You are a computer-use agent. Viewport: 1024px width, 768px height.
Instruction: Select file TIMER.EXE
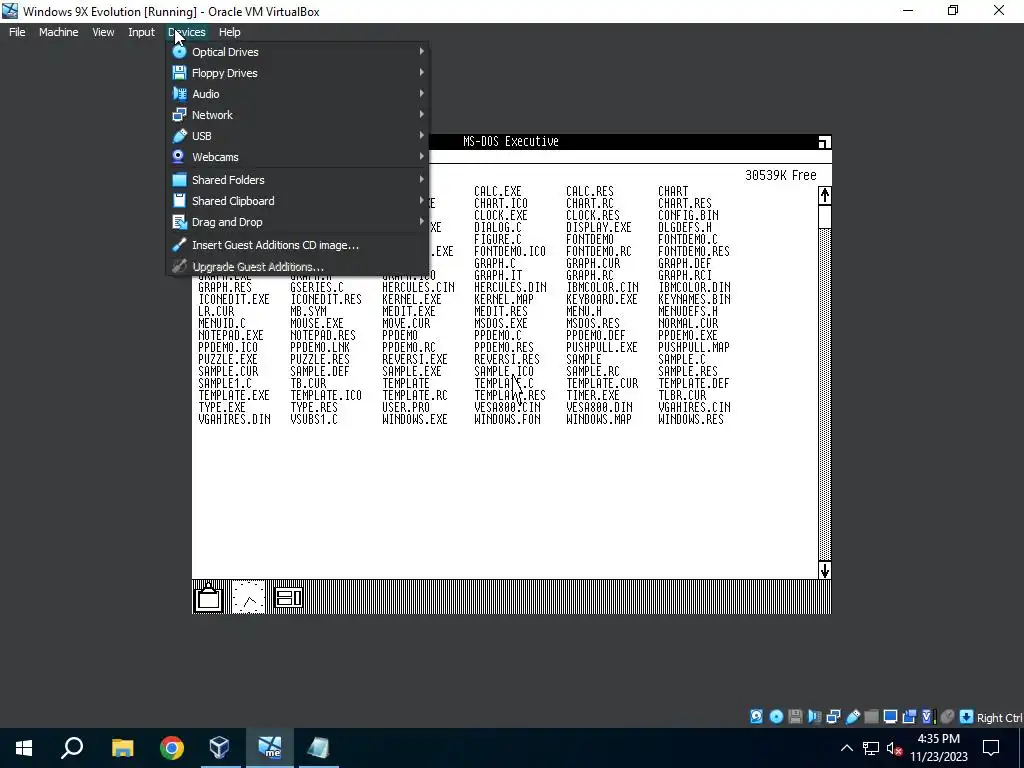click(592, 395)
